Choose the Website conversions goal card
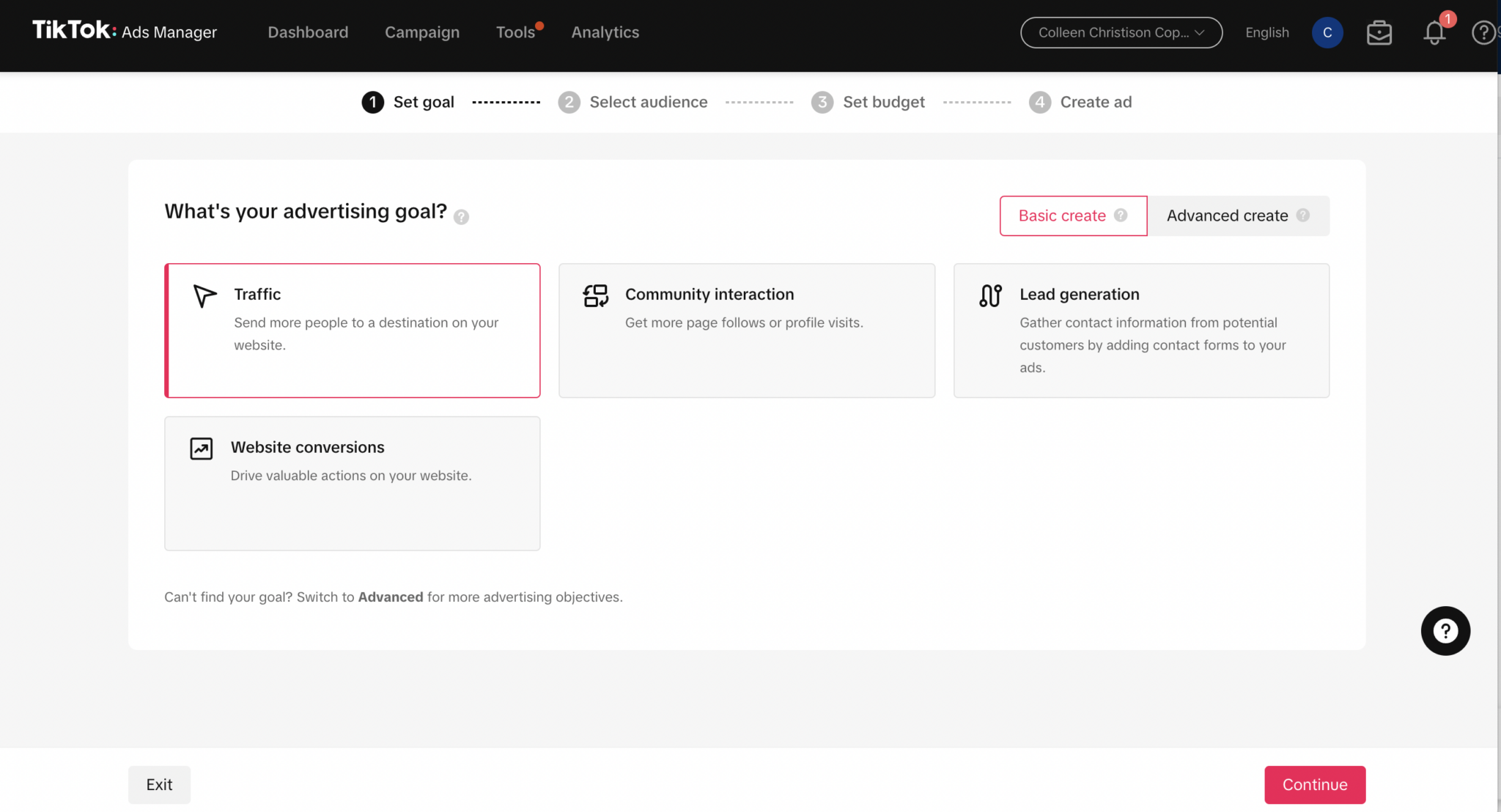 tap(353, 483)
